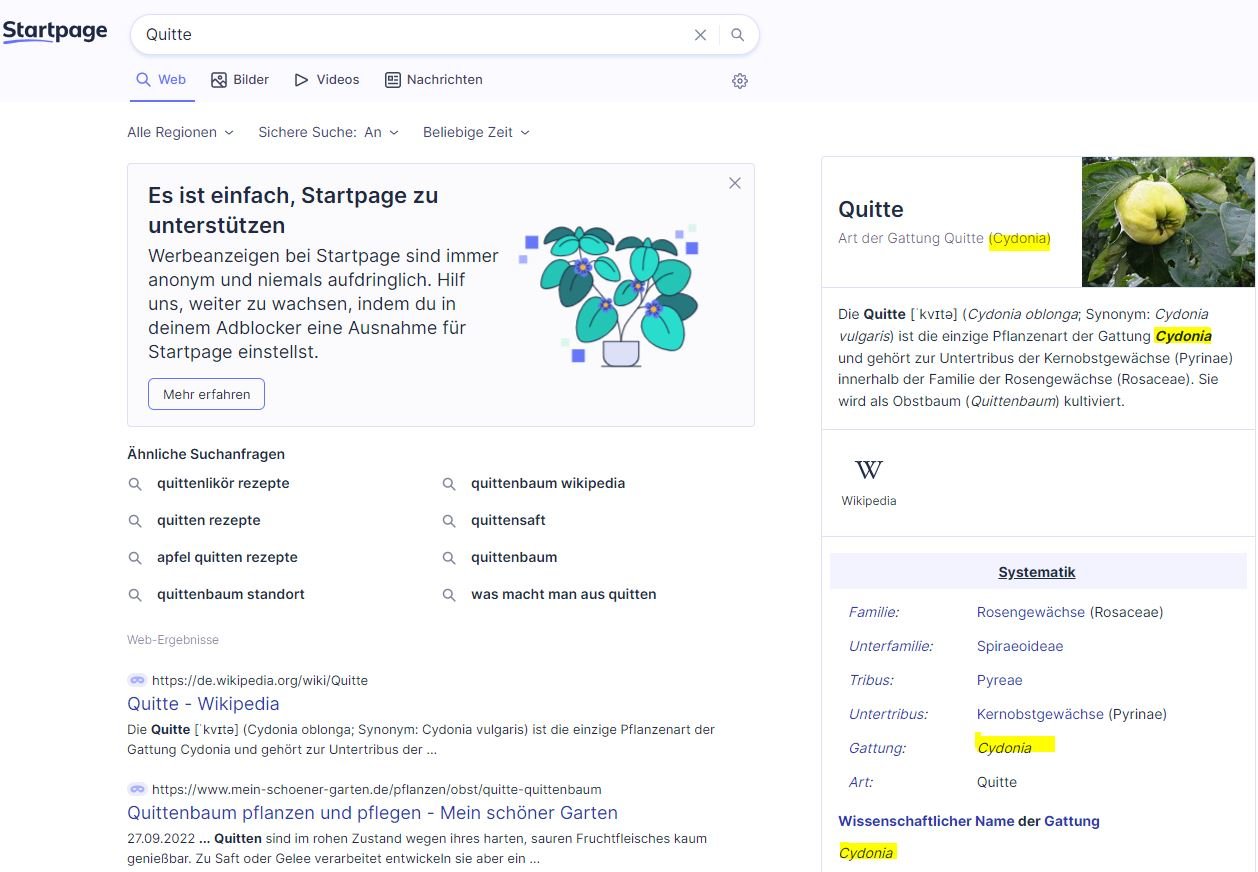This screenshot has width=1258, height=872.
Task: Click search icon next to quittensaft
Action: click(449, 521)
